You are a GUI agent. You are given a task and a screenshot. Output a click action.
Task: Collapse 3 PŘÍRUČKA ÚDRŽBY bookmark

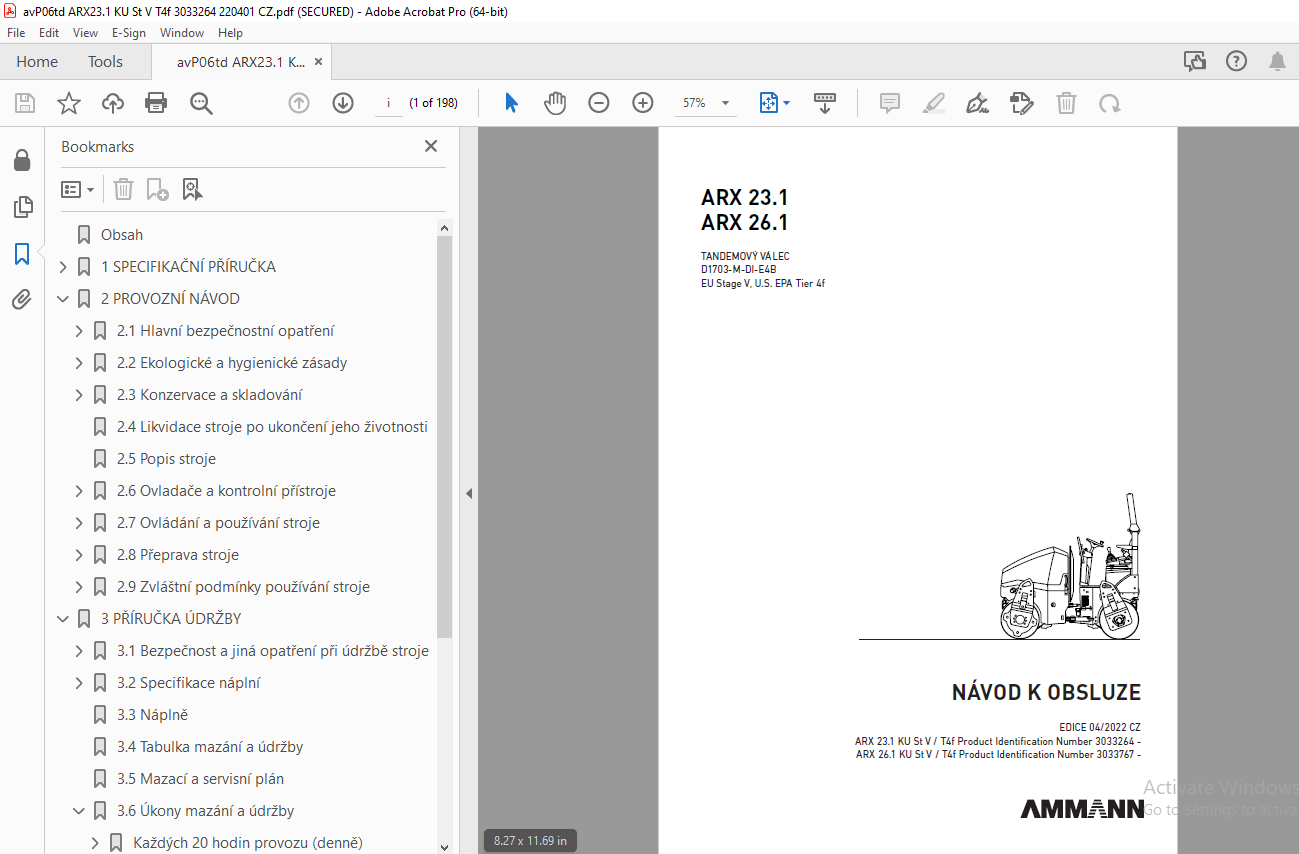coord(63,619)
